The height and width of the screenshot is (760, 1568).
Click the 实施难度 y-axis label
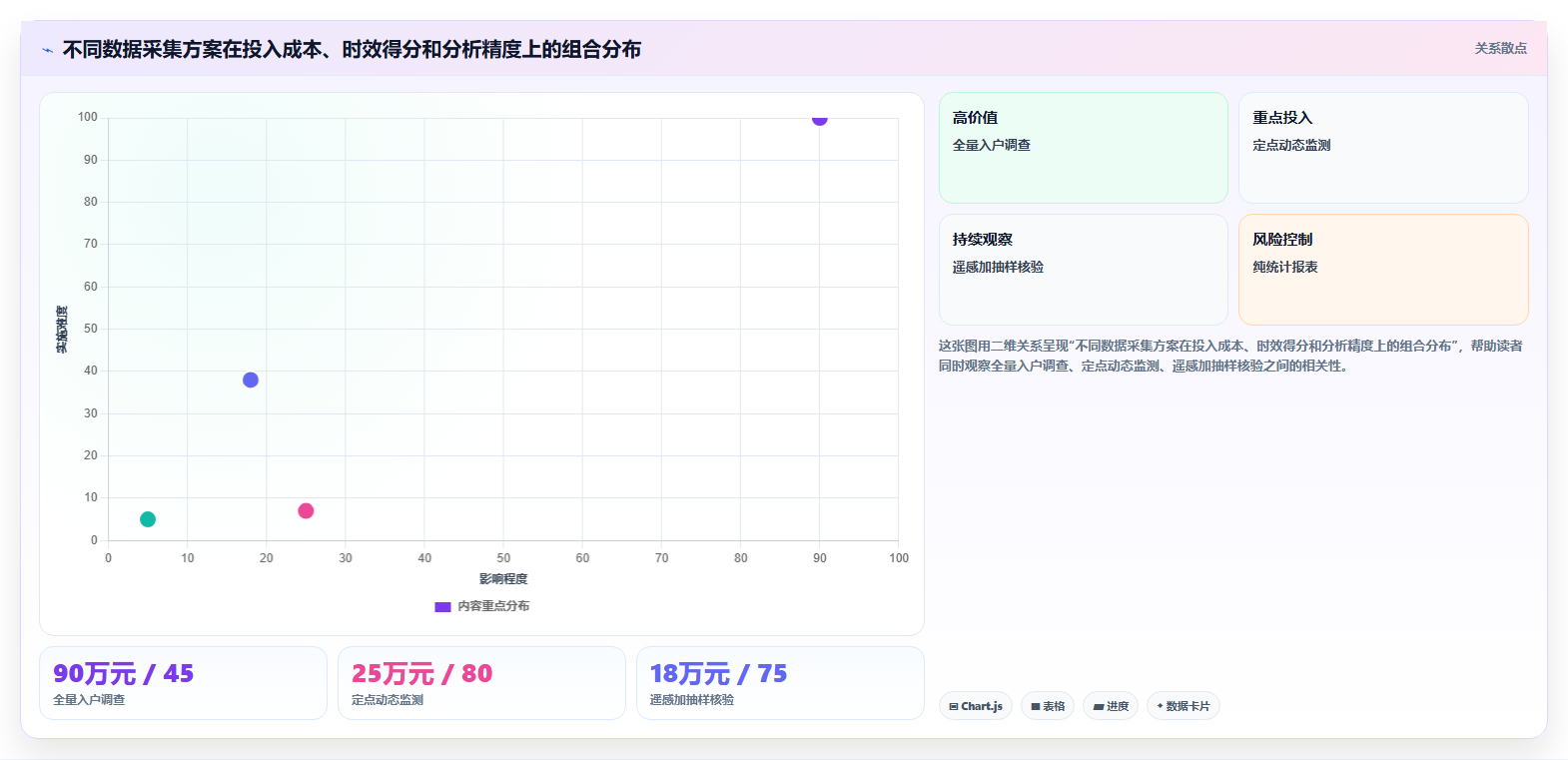pos(62,330)
